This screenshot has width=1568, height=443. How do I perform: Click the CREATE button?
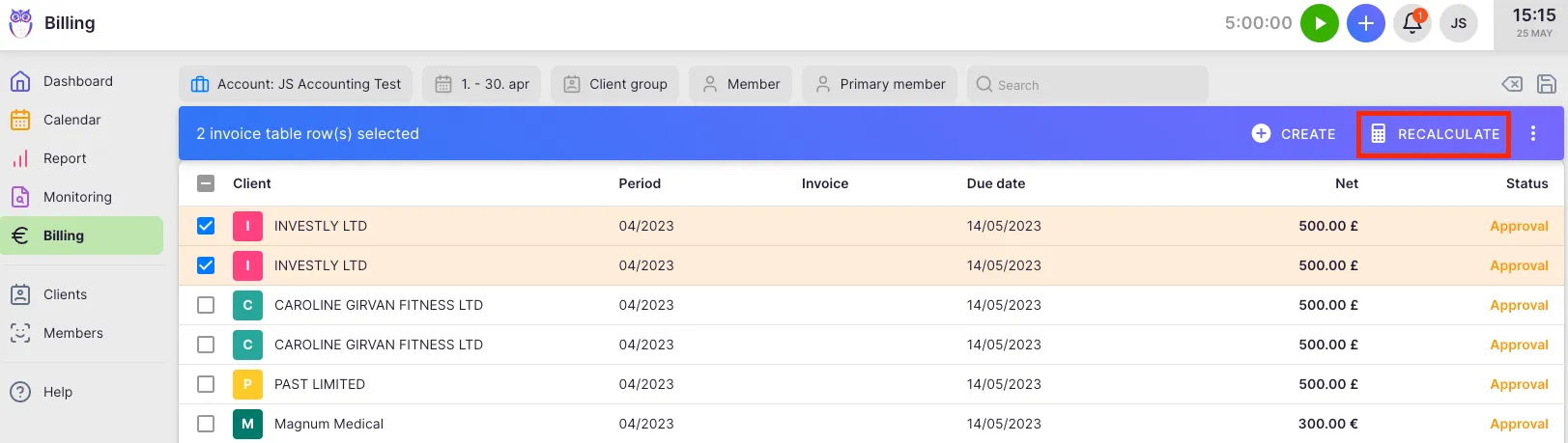[1294, 133]
